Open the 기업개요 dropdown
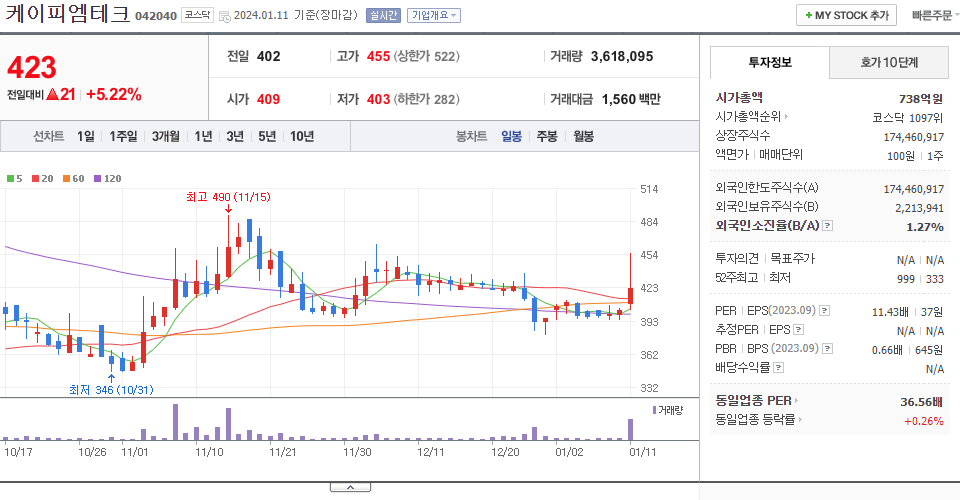Image resolution: width=960 pixels, height=500 pixels. pos(434,15)
